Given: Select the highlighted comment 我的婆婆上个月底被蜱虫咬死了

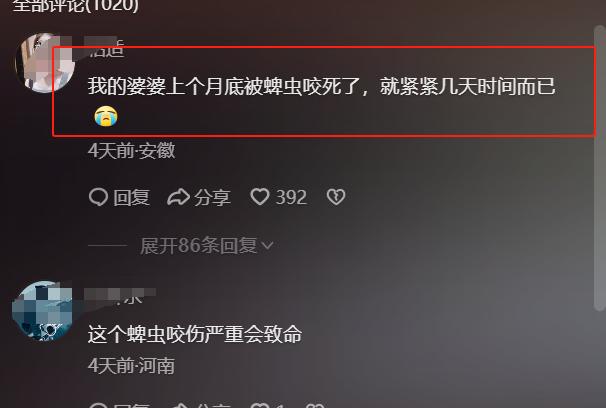Looking at the screenshot, I should point(322,86).
